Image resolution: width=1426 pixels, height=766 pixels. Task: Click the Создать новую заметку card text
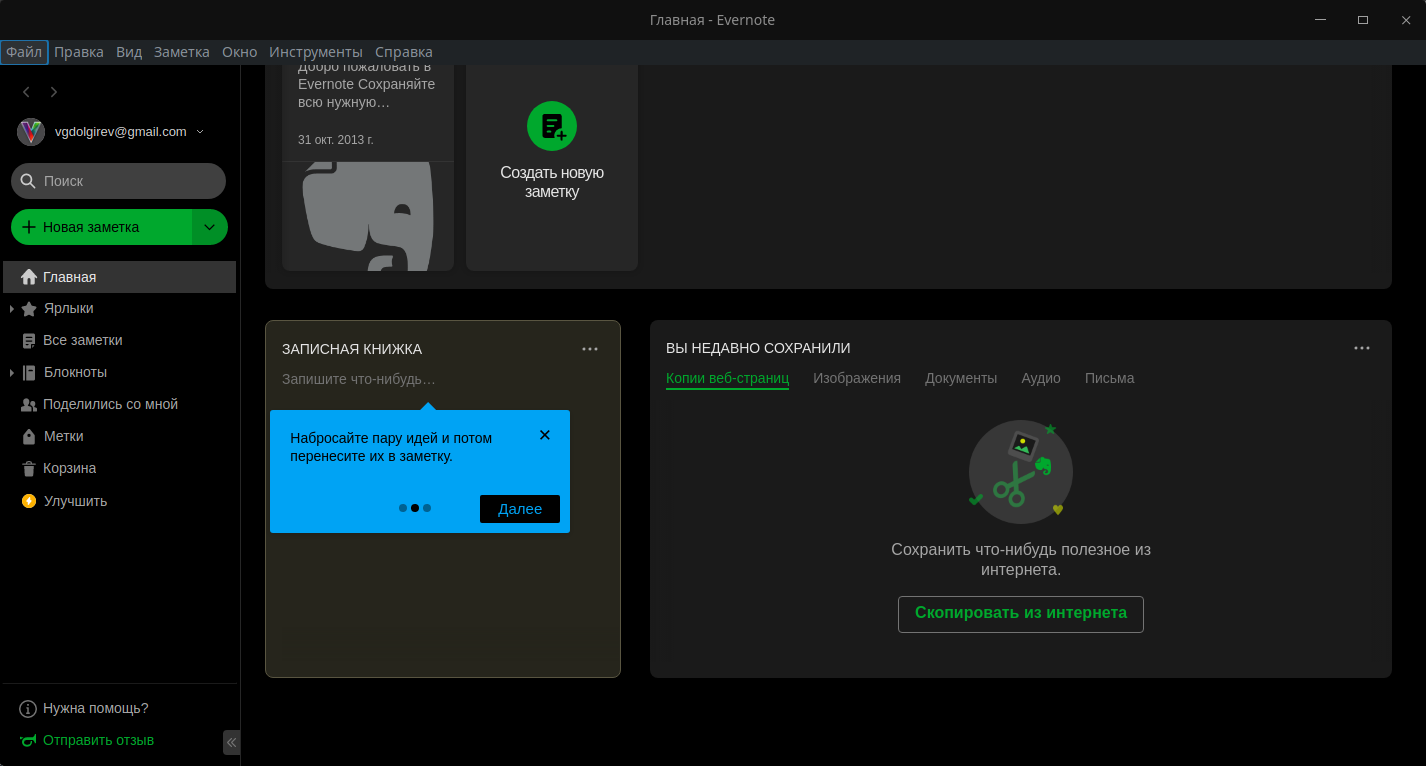tap(552, 182)
